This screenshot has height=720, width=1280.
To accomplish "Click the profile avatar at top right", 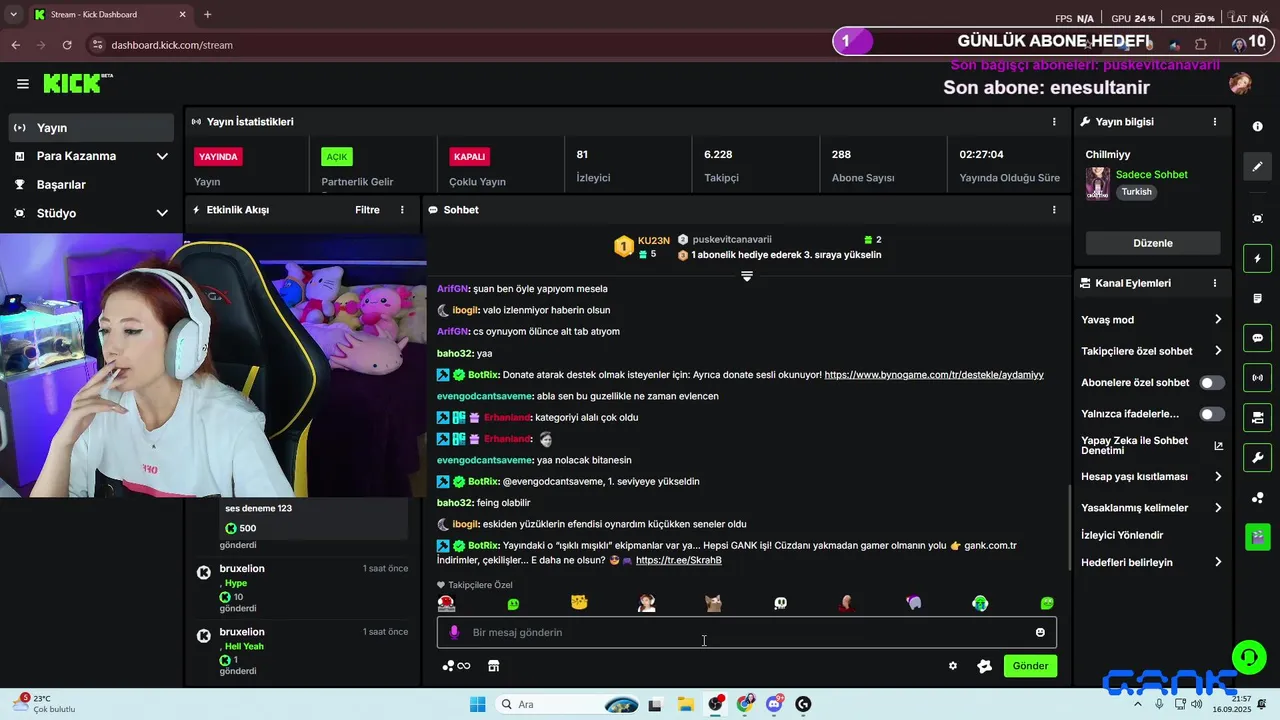I will tap(1240, 83).
